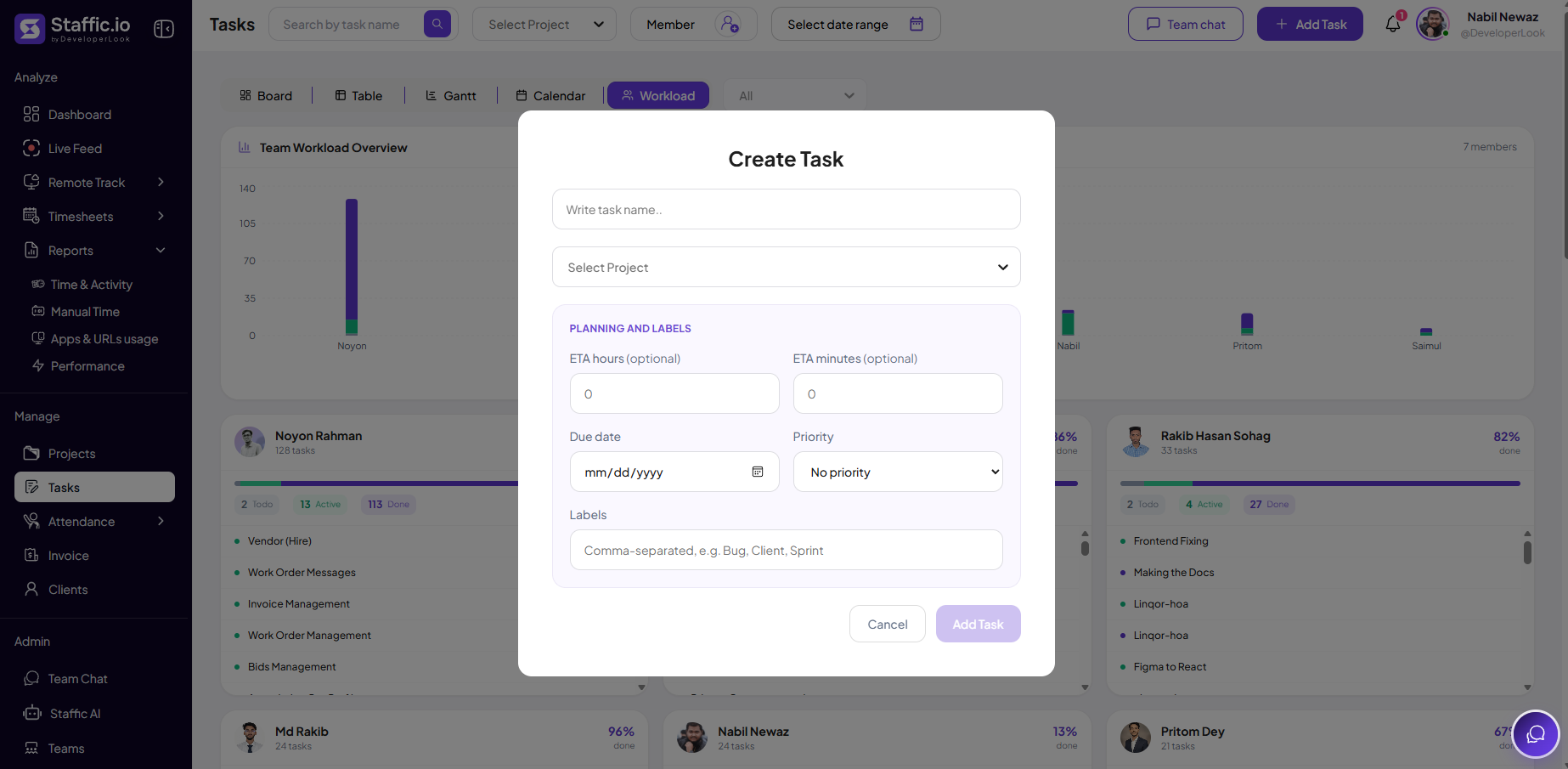Screen dimensions: 1568x769
Task: Submit with the dialog's Add Task button
Action: (x=979, y=624)
